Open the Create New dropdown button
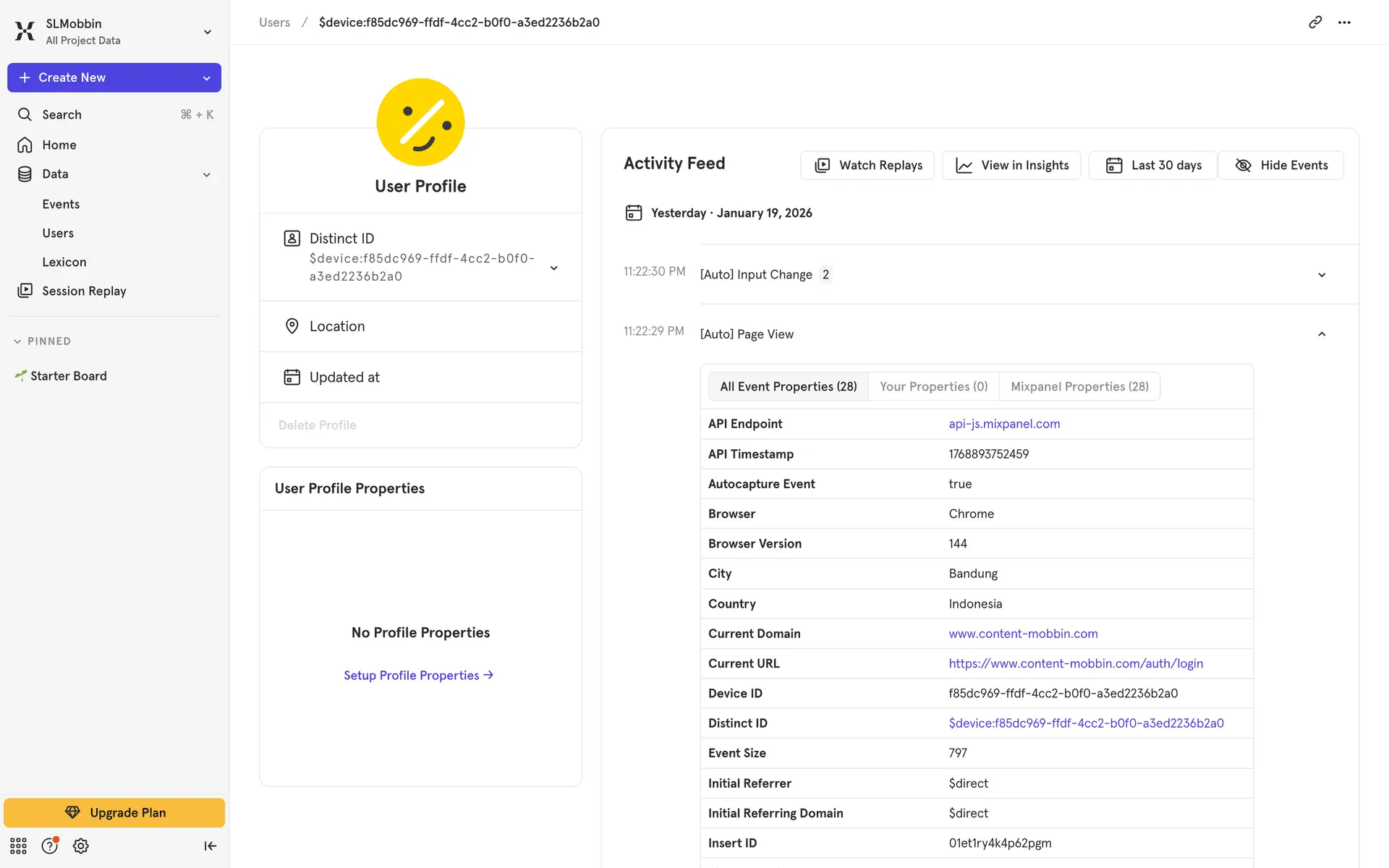Image resolution: width=1389 pixels, height=868 pixels. 114,77
